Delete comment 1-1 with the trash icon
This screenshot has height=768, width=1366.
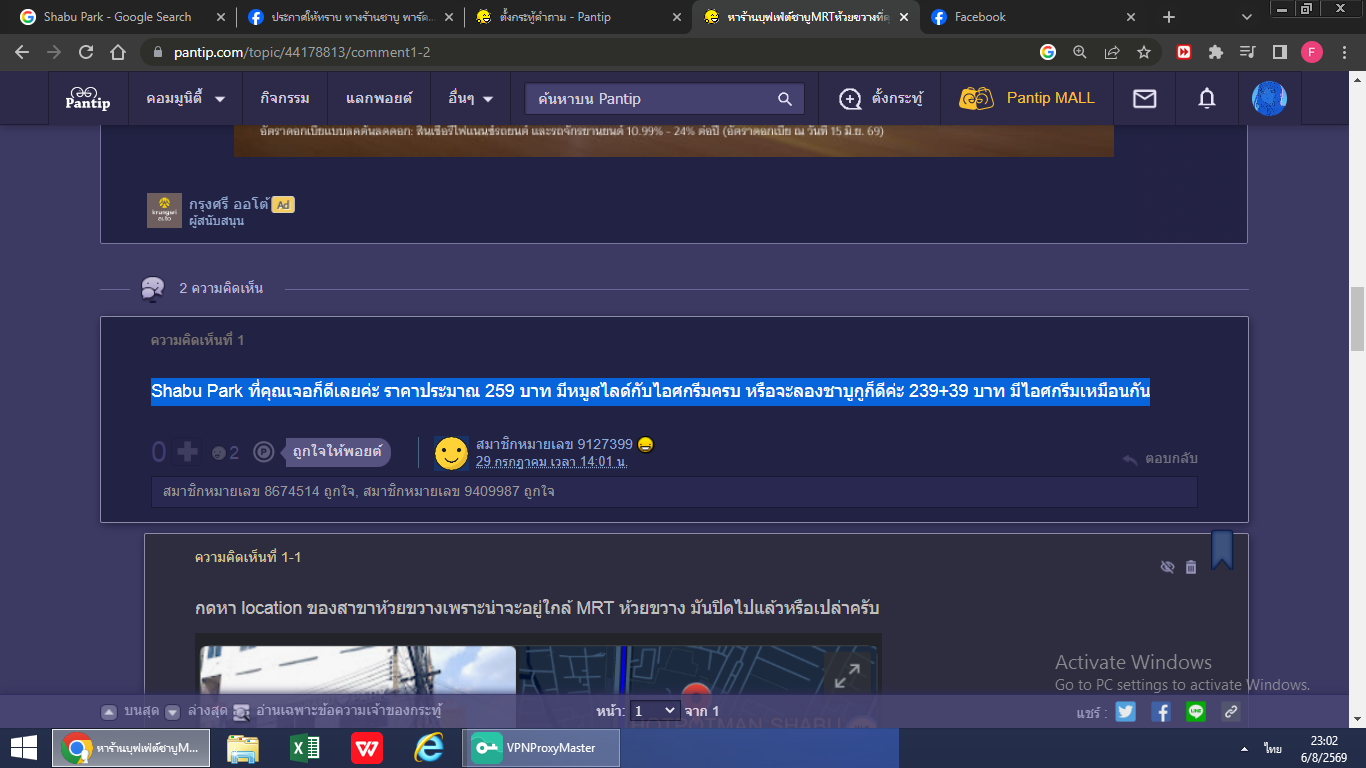[1191, 567]
